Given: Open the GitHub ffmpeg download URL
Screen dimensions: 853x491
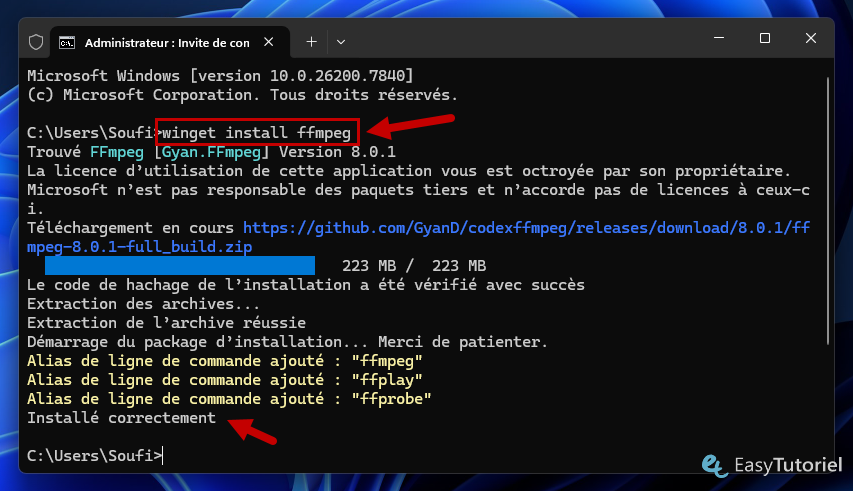Looking at the screenshot, I should [418, 237].
